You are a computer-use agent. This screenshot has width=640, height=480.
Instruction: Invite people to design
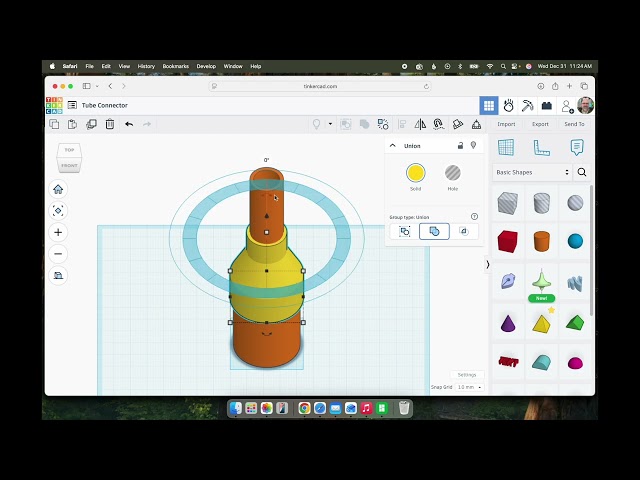click(567, 106)
